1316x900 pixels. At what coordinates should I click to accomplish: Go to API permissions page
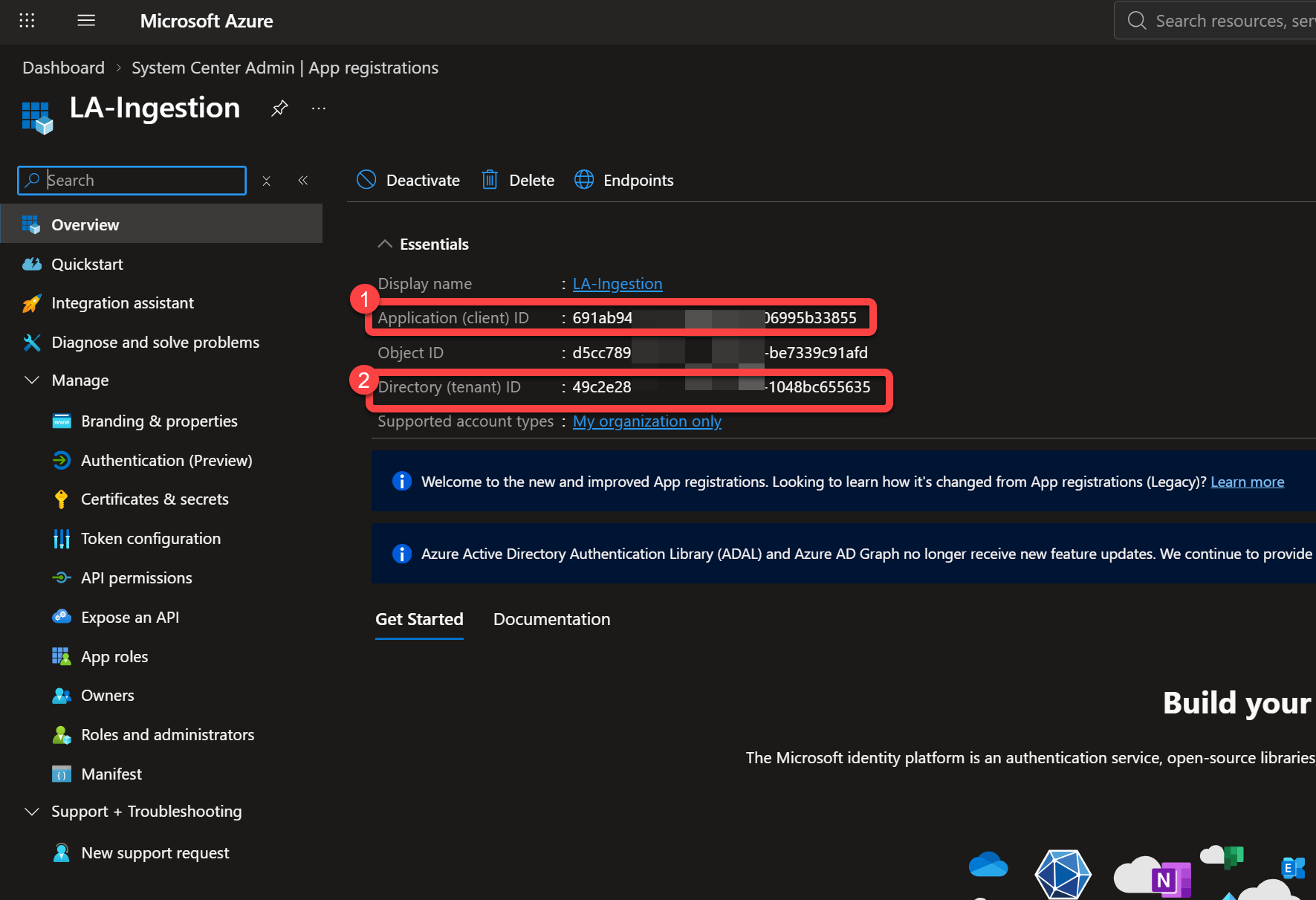coord(137,578)
